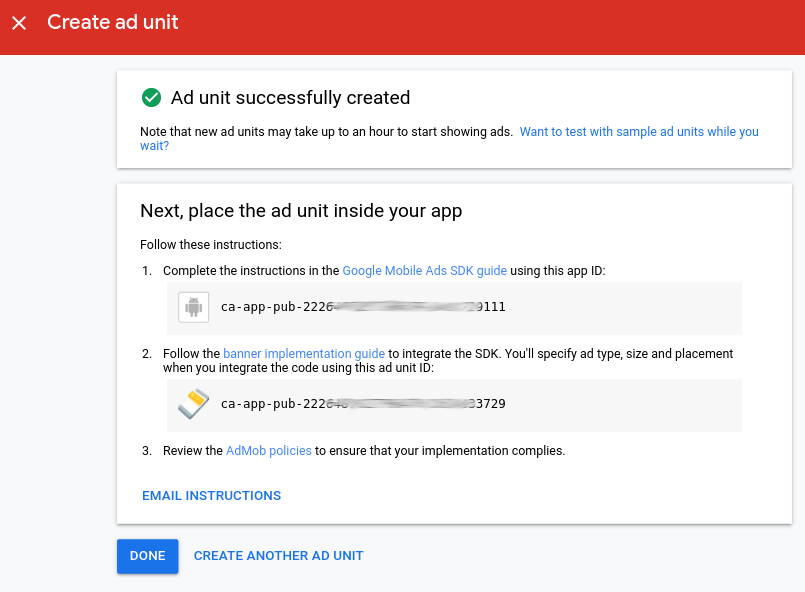The height and width of the screenshot is (592, 805).
Task: Click the 'Ad unit successfully created' heading
Action: click(x=291, y=98)
